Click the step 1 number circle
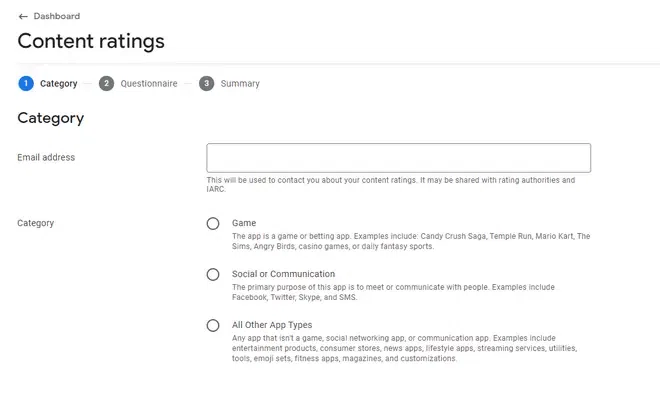This screenshot has height=400, width=660. click(26, 84)
